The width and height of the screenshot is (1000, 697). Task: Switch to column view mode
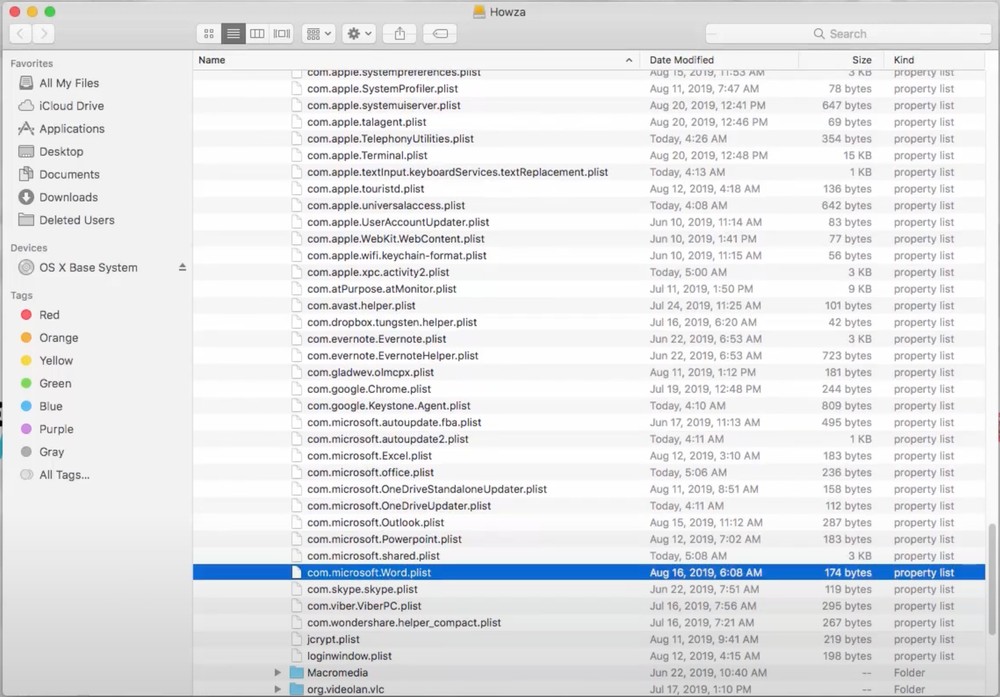[x=257, y=34]
